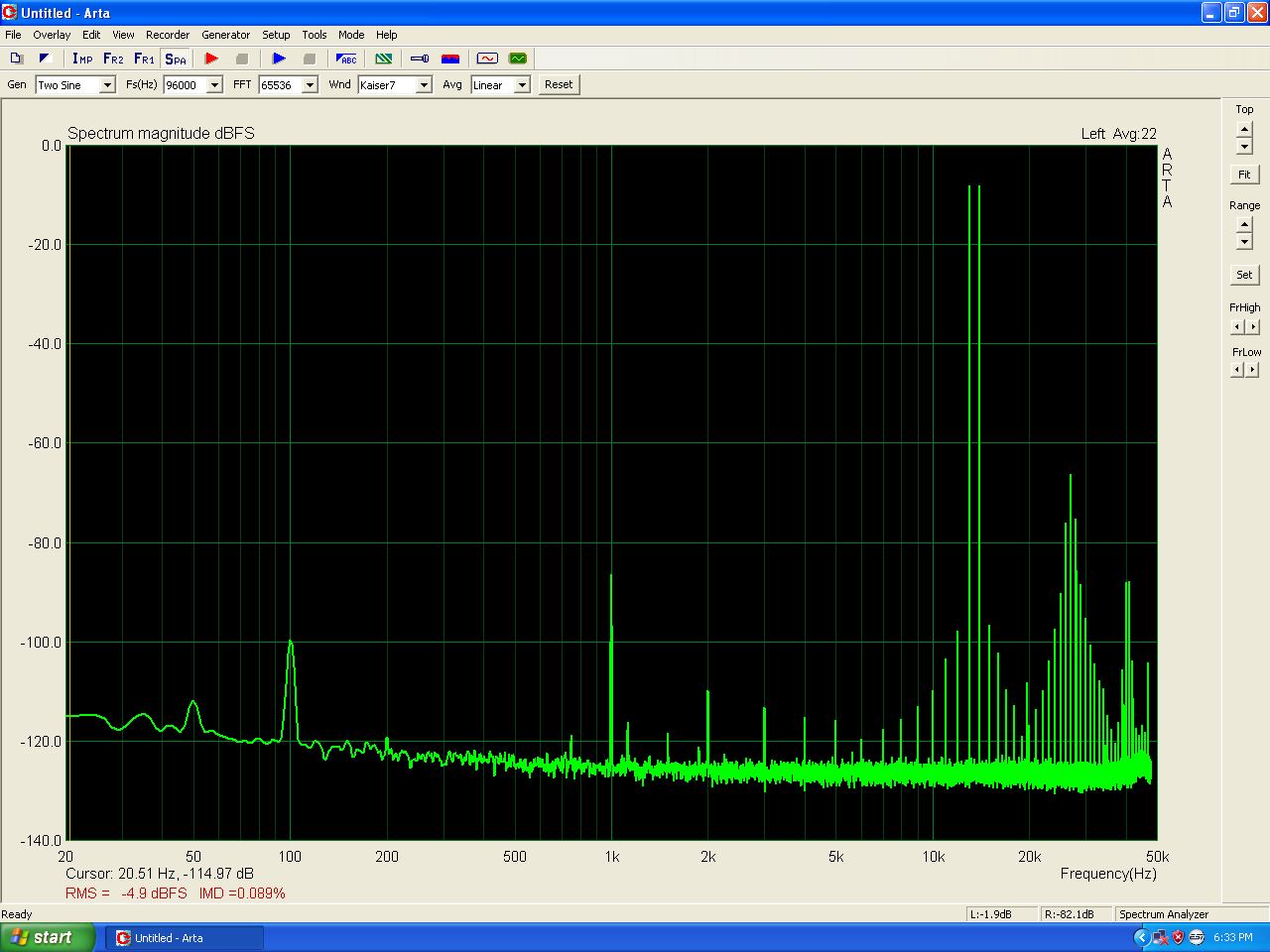Click the RMS = -4.9 dBFS readout
The height and width of the screenshot is (952, 1270).
(126, 893)
